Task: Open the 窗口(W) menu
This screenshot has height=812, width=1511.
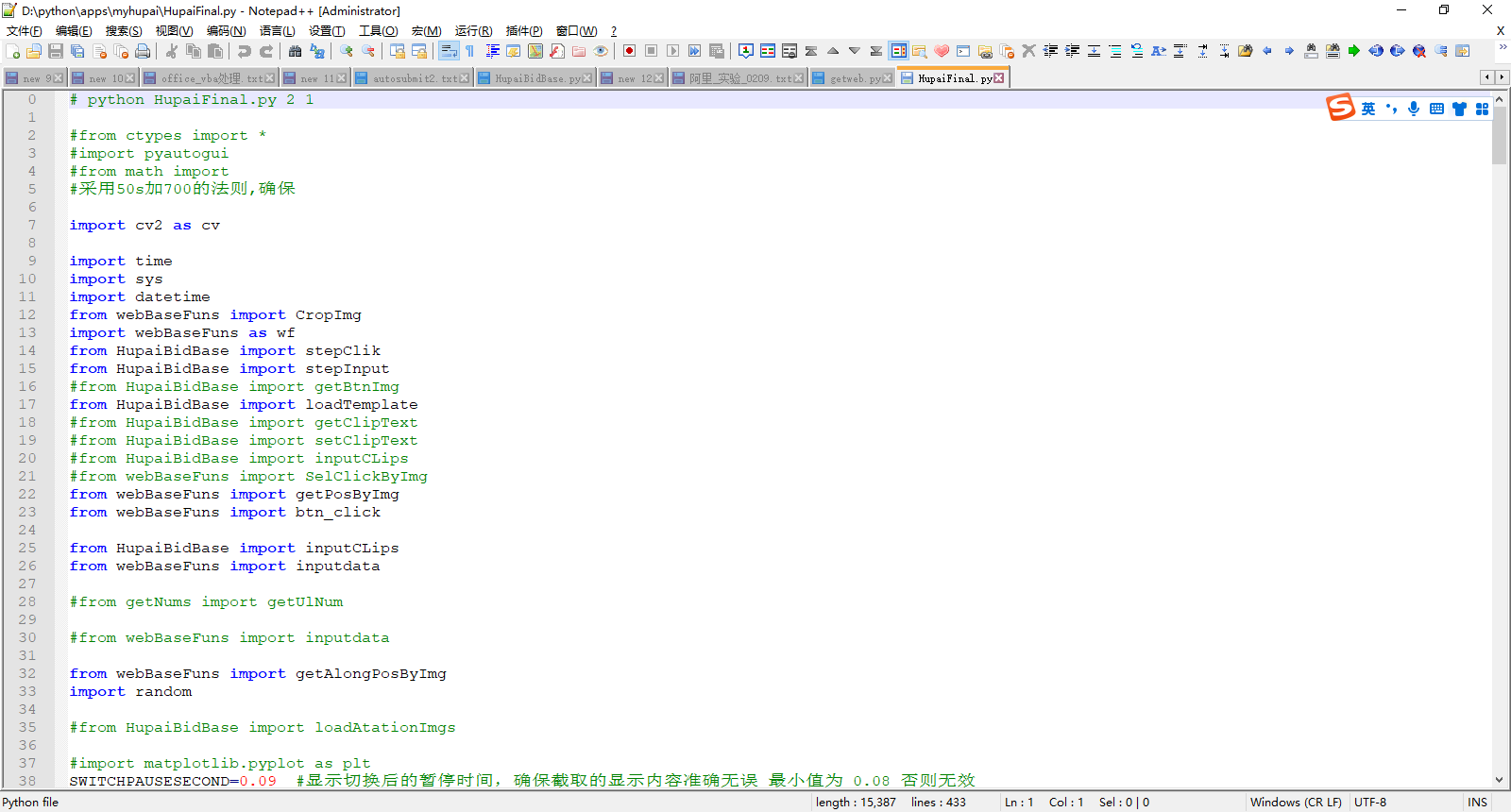Action: click(x=576, y=31)
